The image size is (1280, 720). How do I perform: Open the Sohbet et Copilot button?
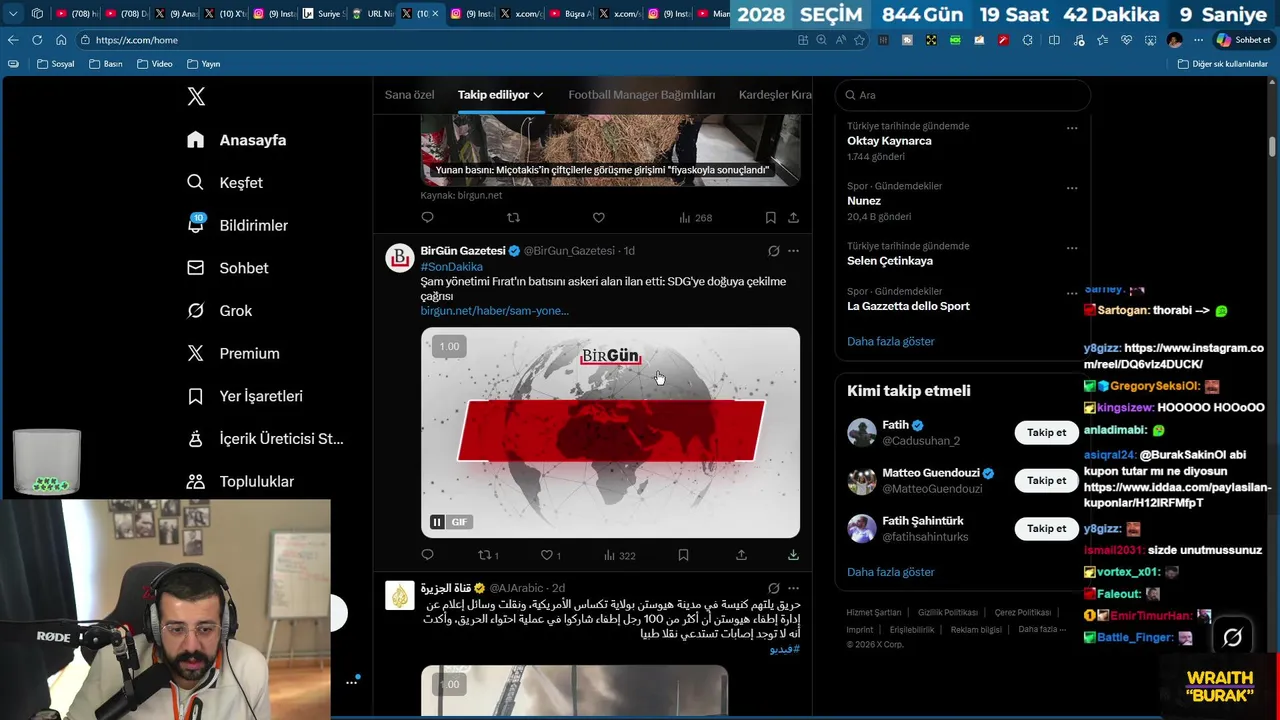(x=1243, y=40)
